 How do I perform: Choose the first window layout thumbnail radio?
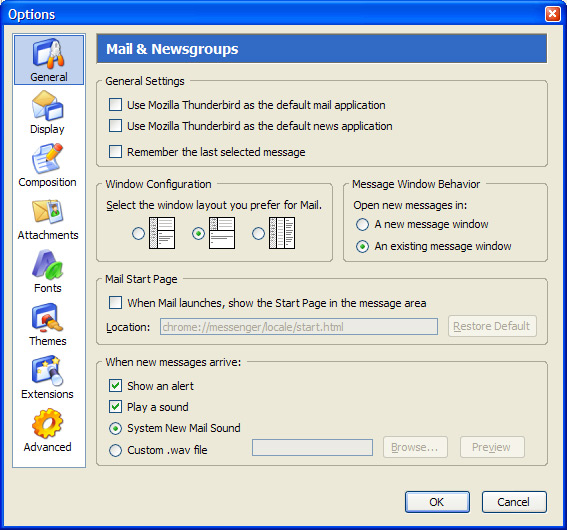click(x=138, y=234)
